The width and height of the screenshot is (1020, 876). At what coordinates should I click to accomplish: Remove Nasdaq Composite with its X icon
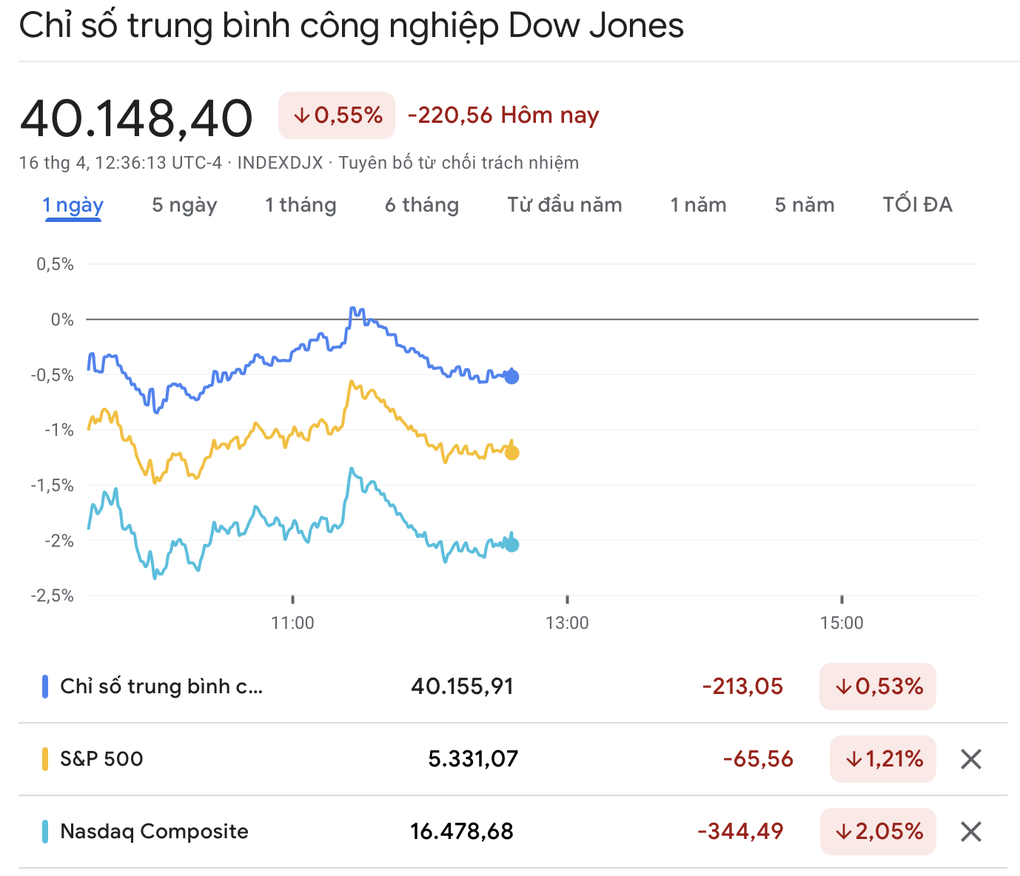point(970,831)
